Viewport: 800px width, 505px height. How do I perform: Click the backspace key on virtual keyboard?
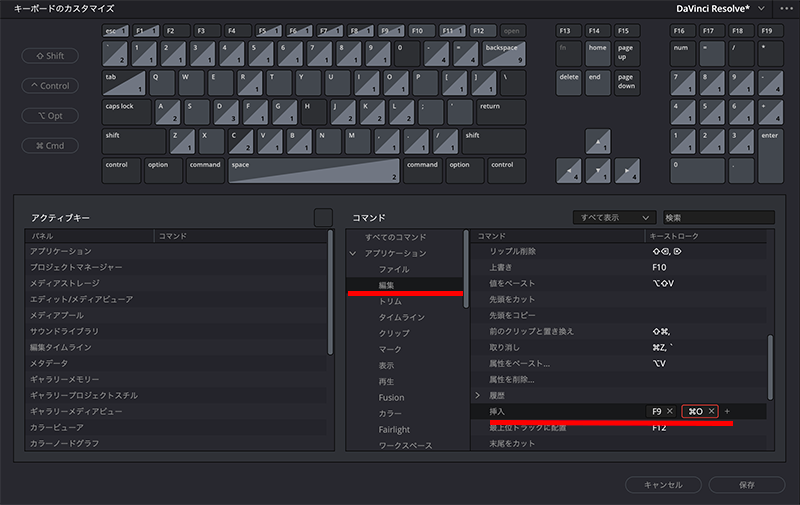tap(504, 54)
